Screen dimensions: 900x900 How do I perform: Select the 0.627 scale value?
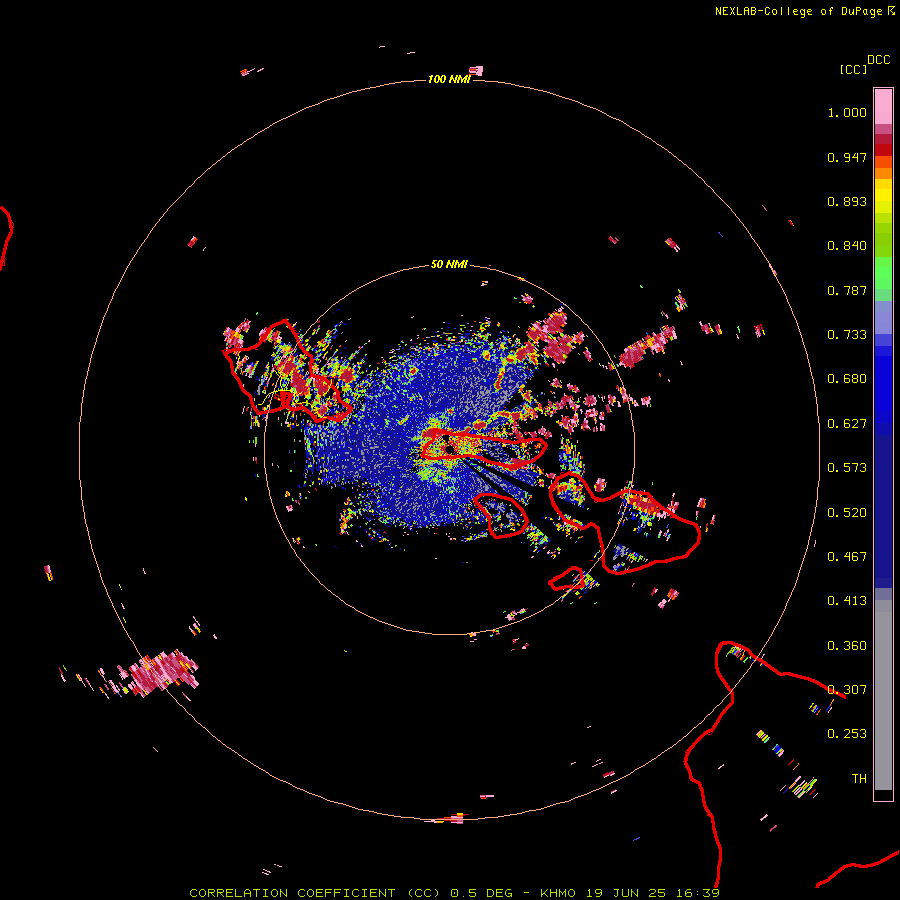(847, 424)
